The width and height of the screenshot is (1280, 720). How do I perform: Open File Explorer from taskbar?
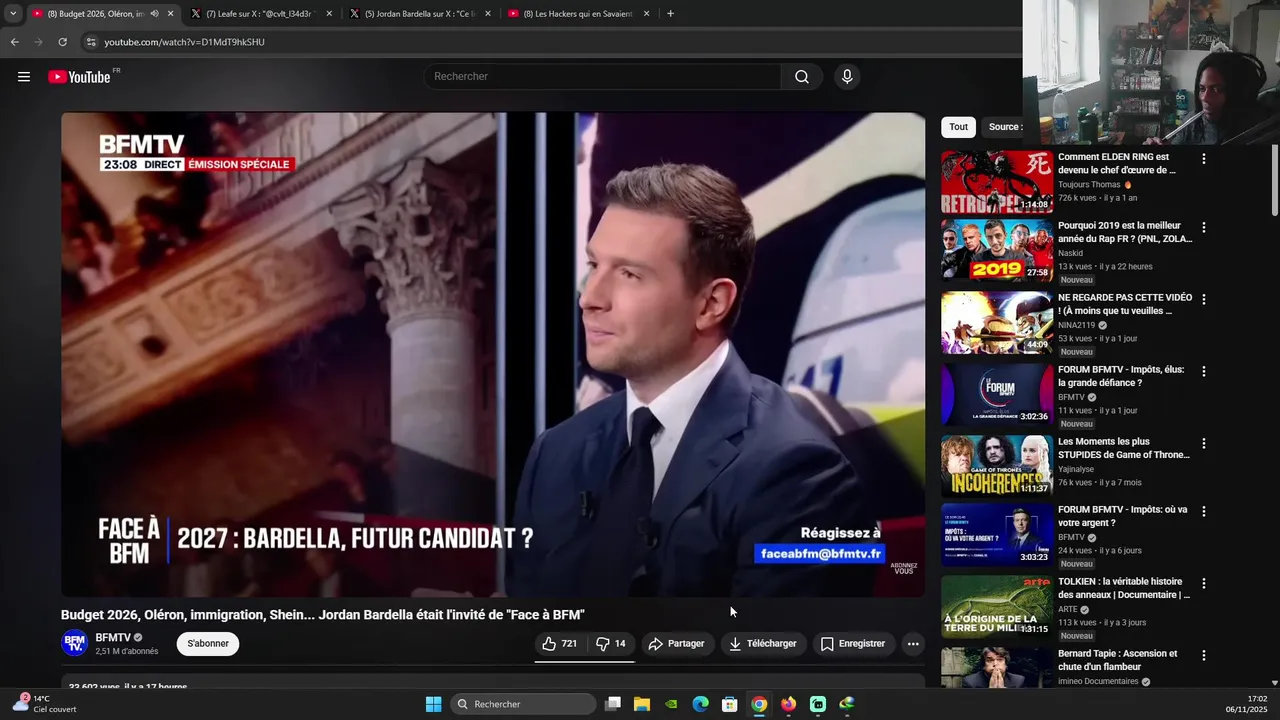(x=642, y=704)
